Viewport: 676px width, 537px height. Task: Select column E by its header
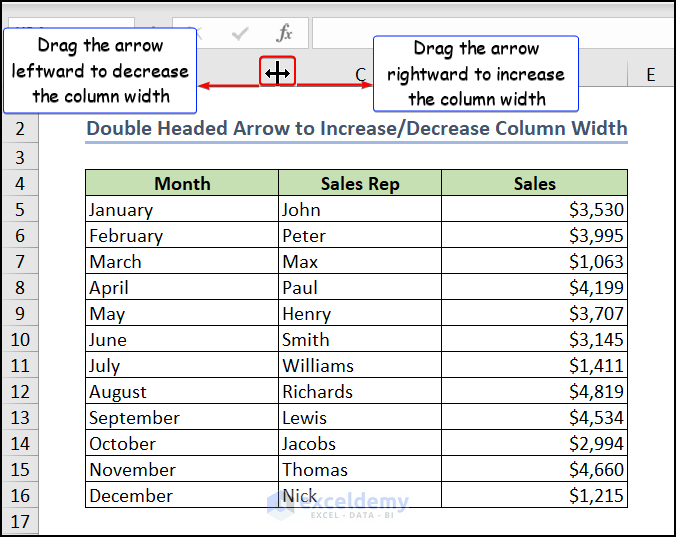coord(651,74)
